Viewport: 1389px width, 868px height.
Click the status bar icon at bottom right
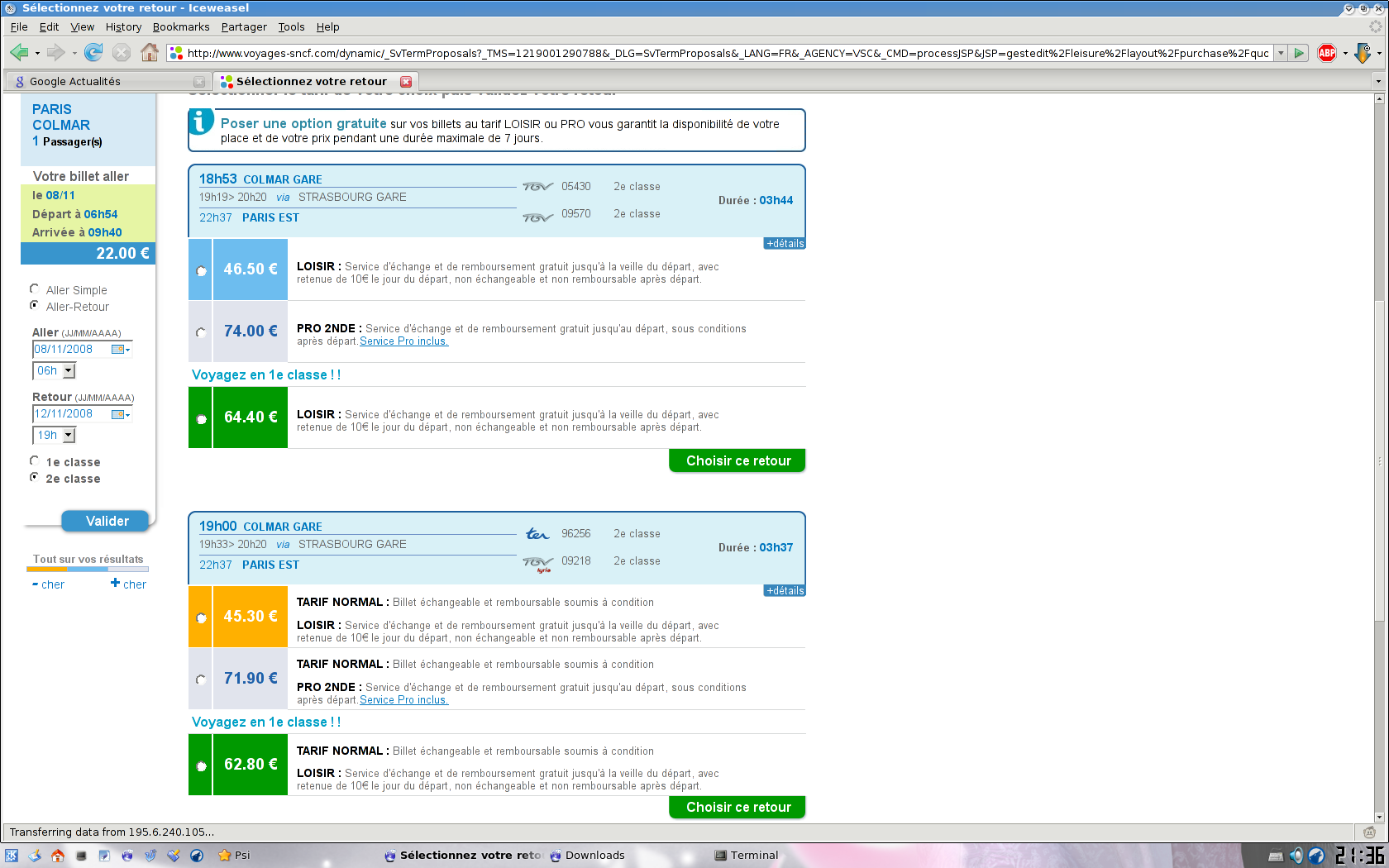pyautogui.click(x=1370, y=832)
